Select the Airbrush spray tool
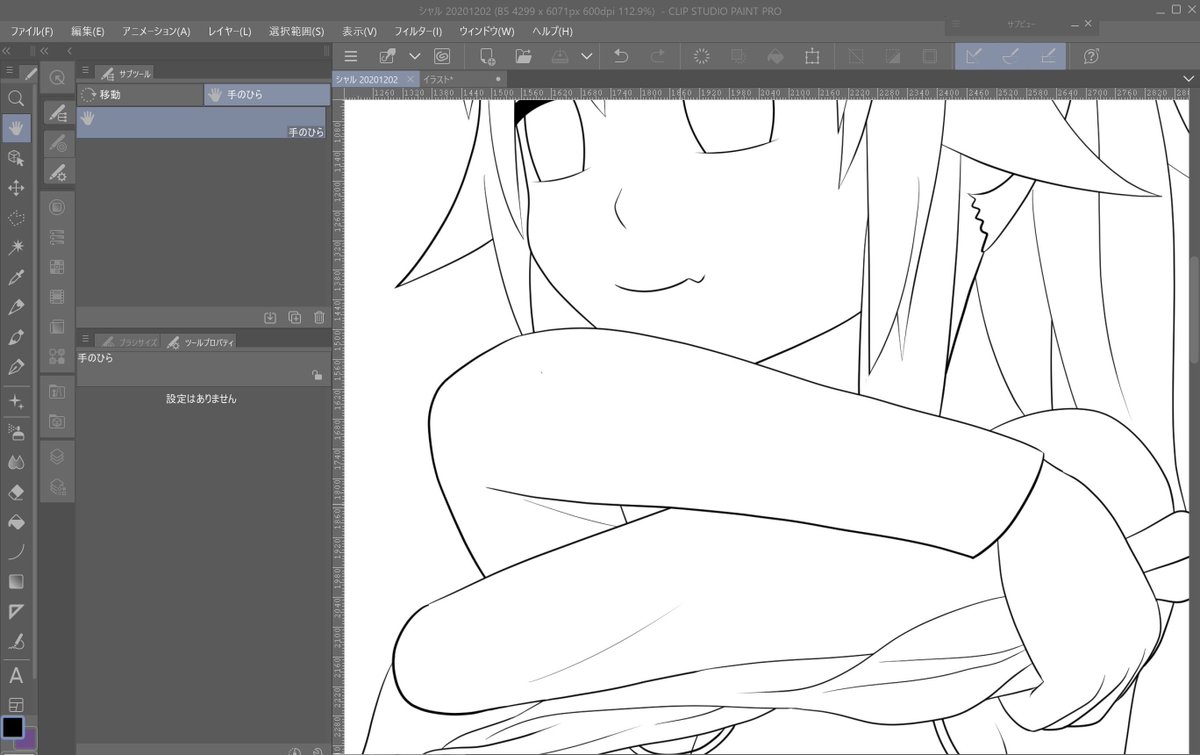This screenshot has width=1200, height=755. [x=16, y=432]
